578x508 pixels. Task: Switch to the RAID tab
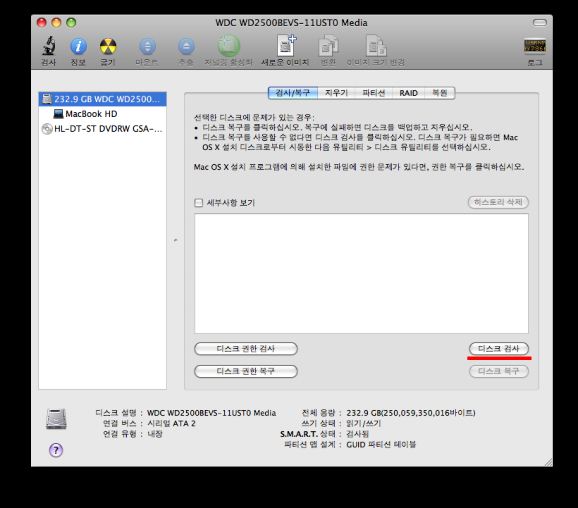coord(408,93)
